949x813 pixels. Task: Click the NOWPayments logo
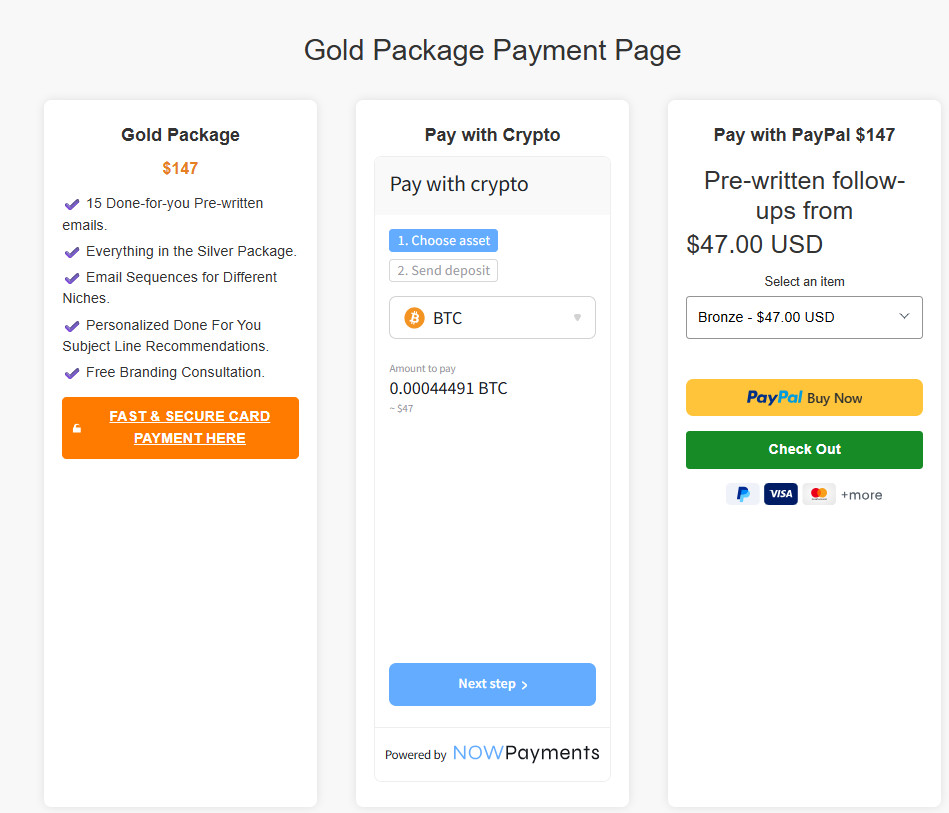[526, 753]
